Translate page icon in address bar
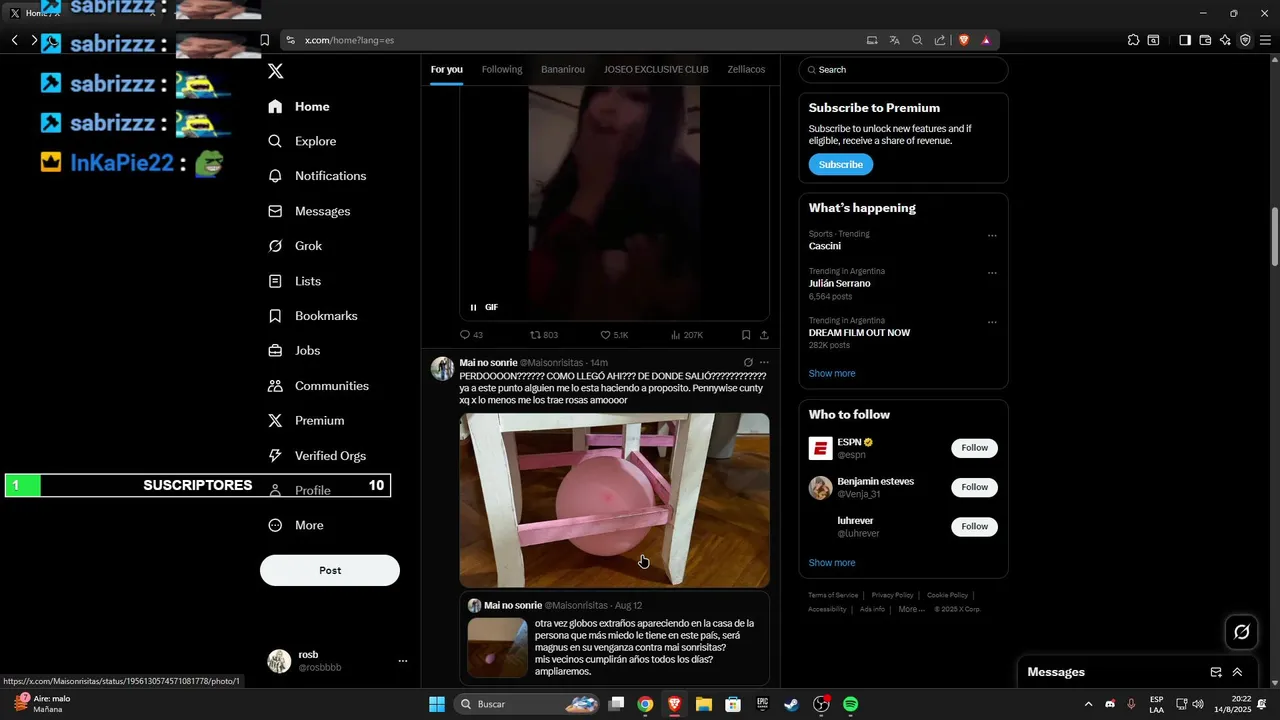Image resolution: width=1280 pixels, height=720 pixels. pyautogui.click(x=895, y=40)
